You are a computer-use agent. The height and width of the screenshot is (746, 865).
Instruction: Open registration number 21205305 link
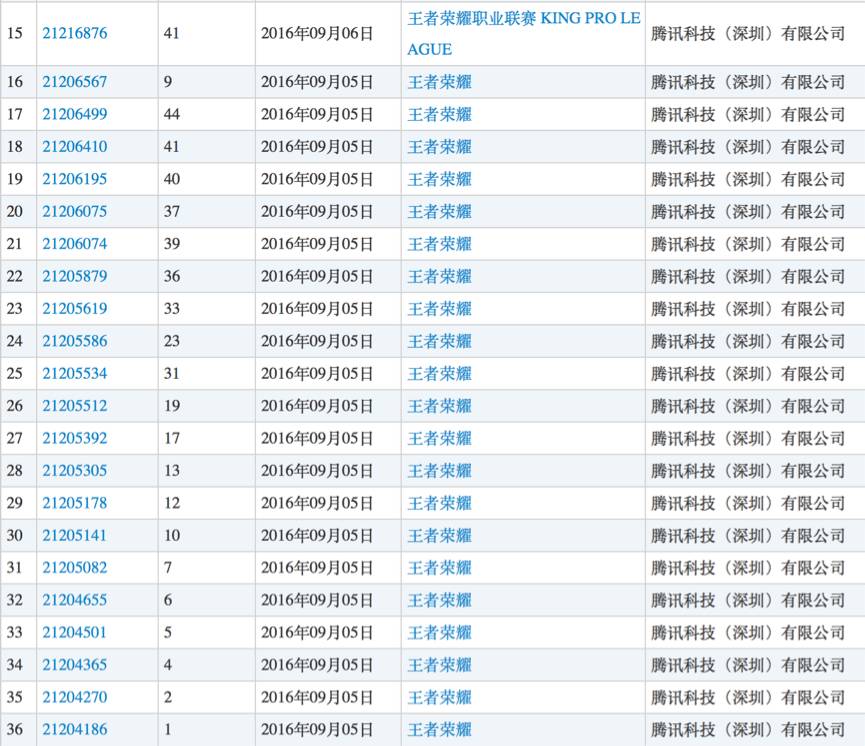pos(74,471)
